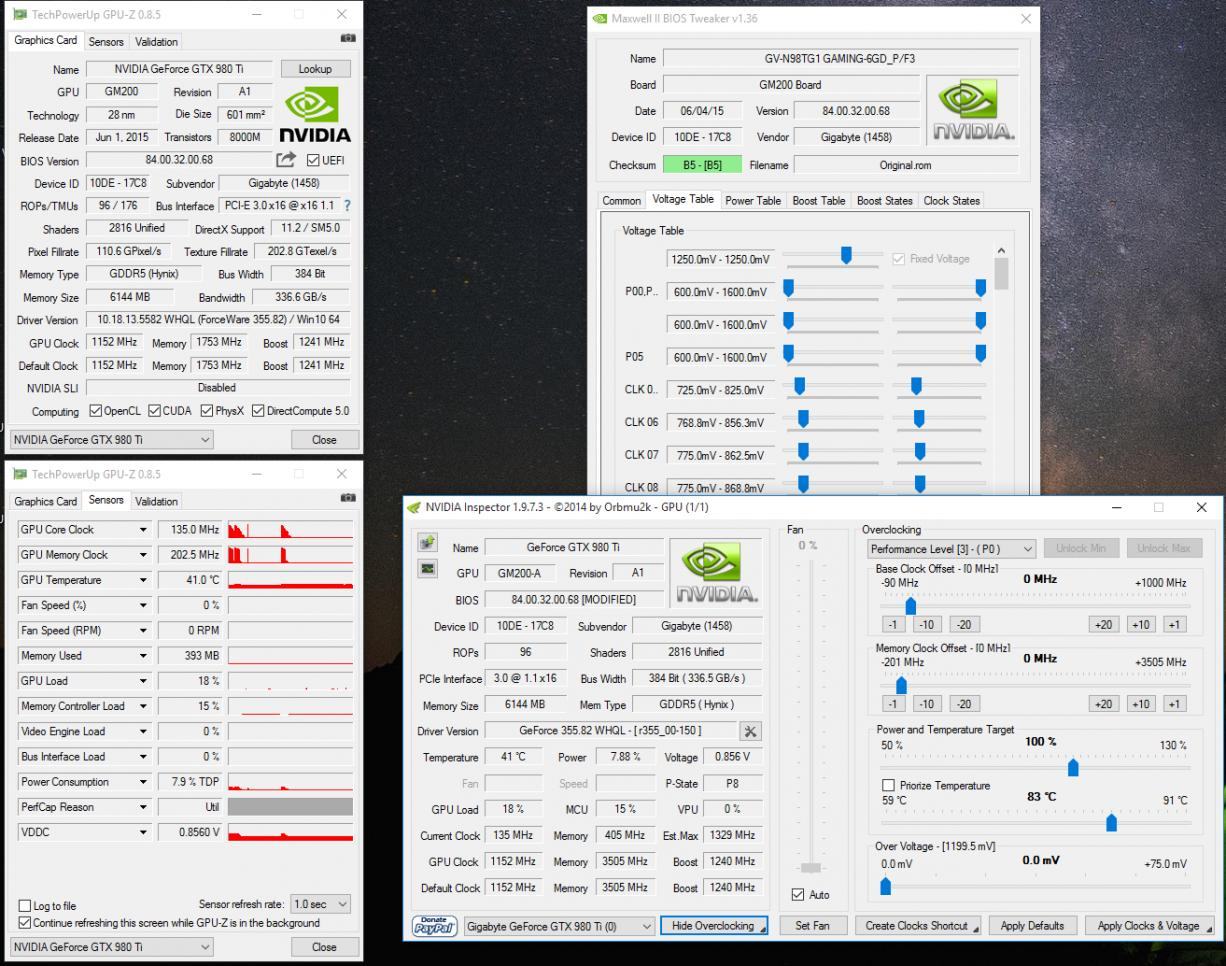
Task: Open Memory Used sensor dropdown
Action: (x=143, y=656)
